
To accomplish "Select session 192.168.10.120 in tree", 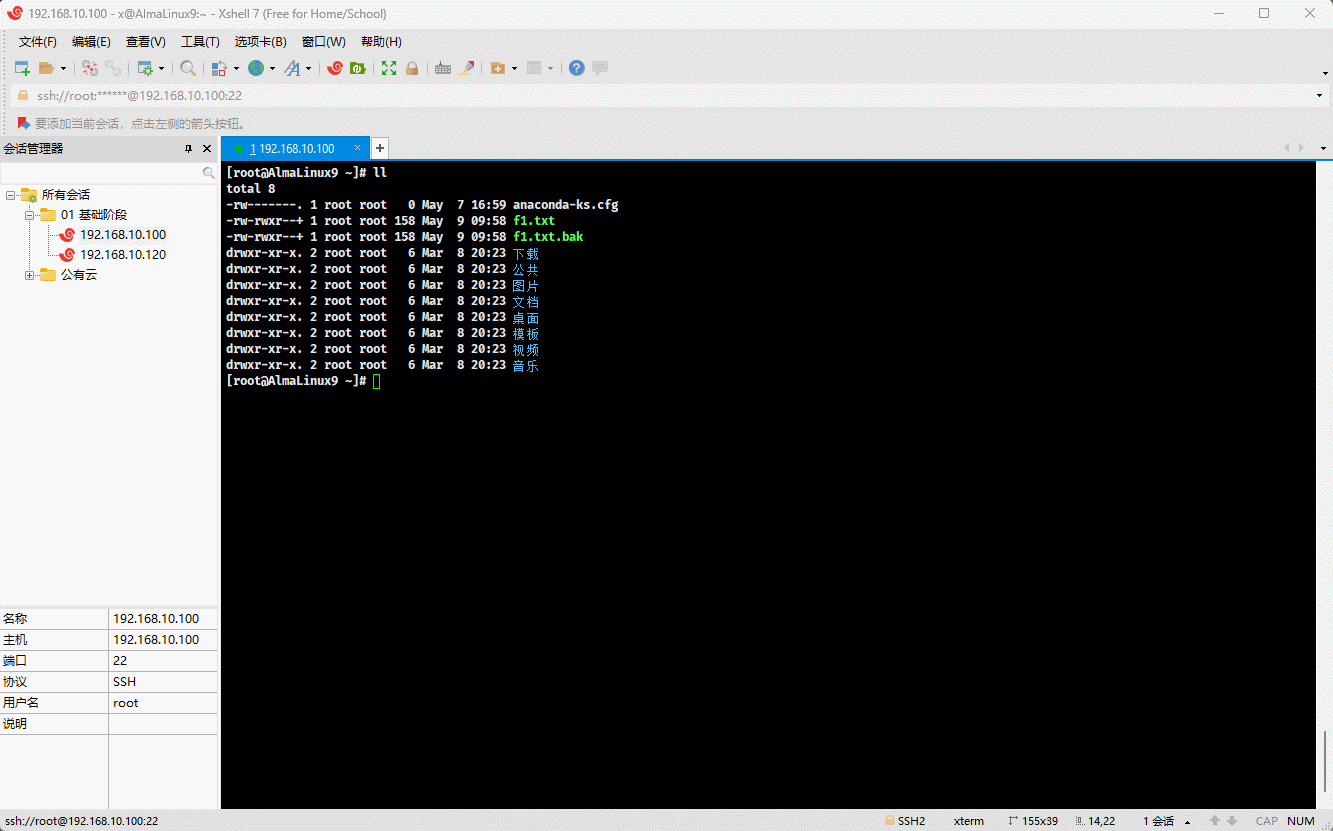I will 123,255.
